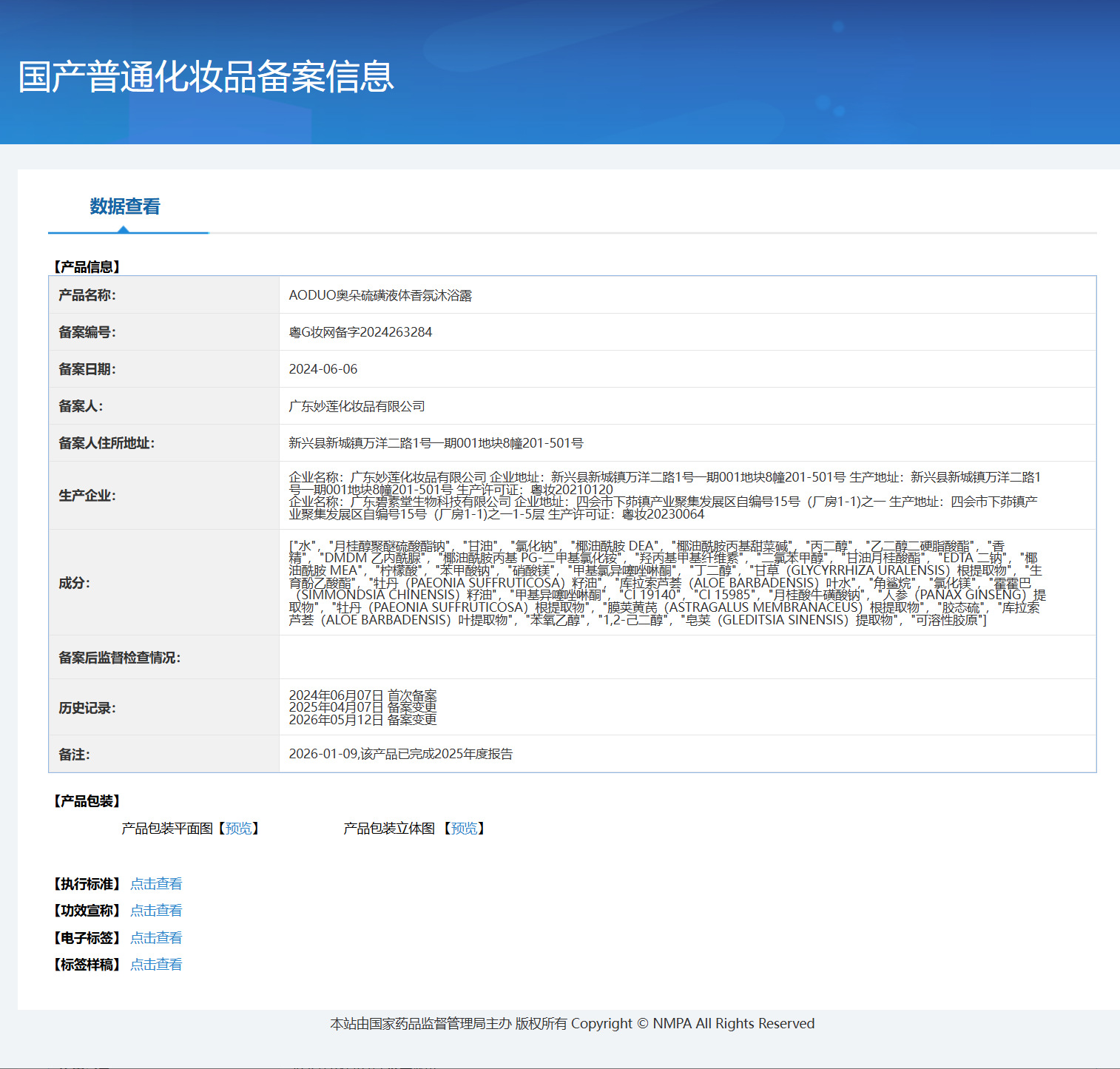Image resolution: width=1120 pixels, height=1069 pixels.
Task: Click the 【执行标准】 label
Action: 86,884
